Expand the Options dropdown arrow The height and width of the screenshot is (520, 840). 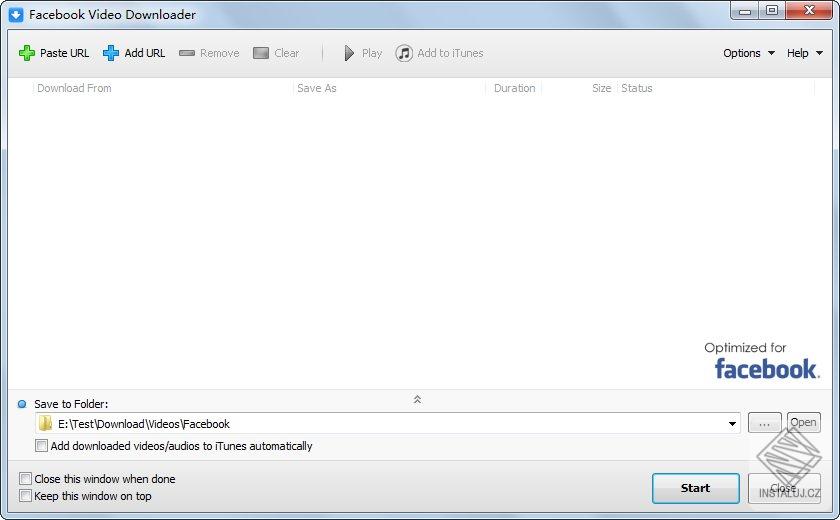771,53
